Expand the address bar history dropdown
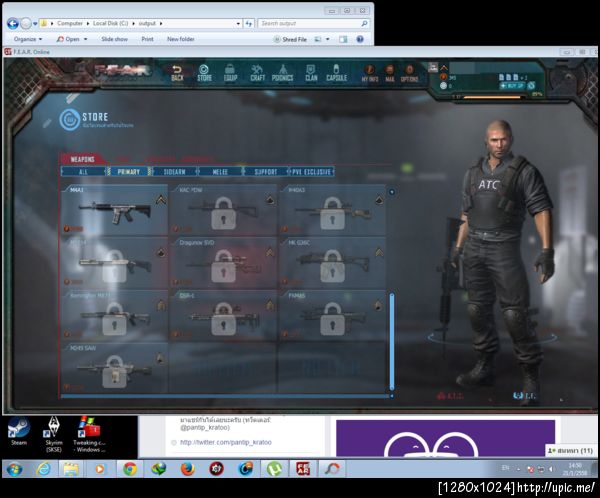The height and width of the screenshot is (498, 600). (238, 24)
